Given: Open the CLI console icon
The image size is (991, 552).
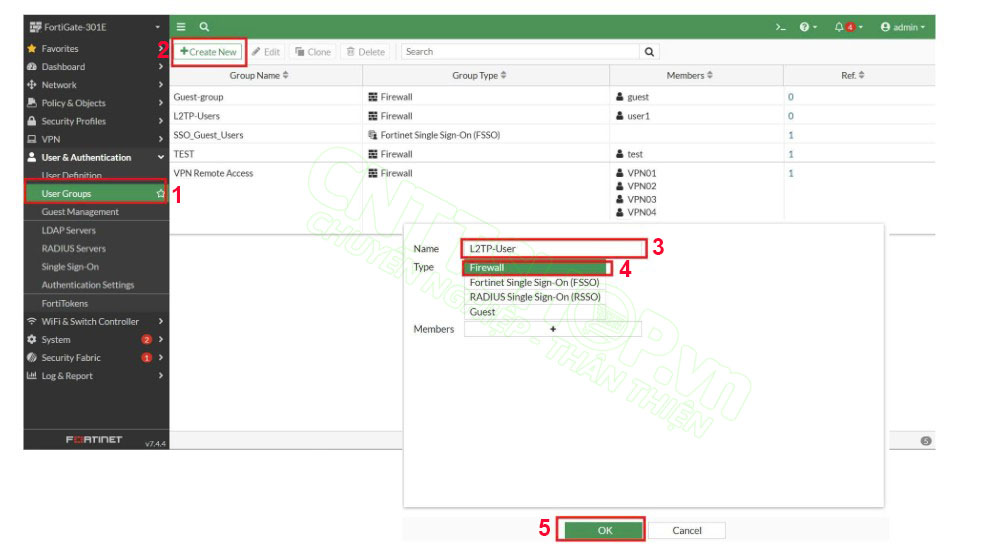Looking at the screenshot, I should (781, 27).
